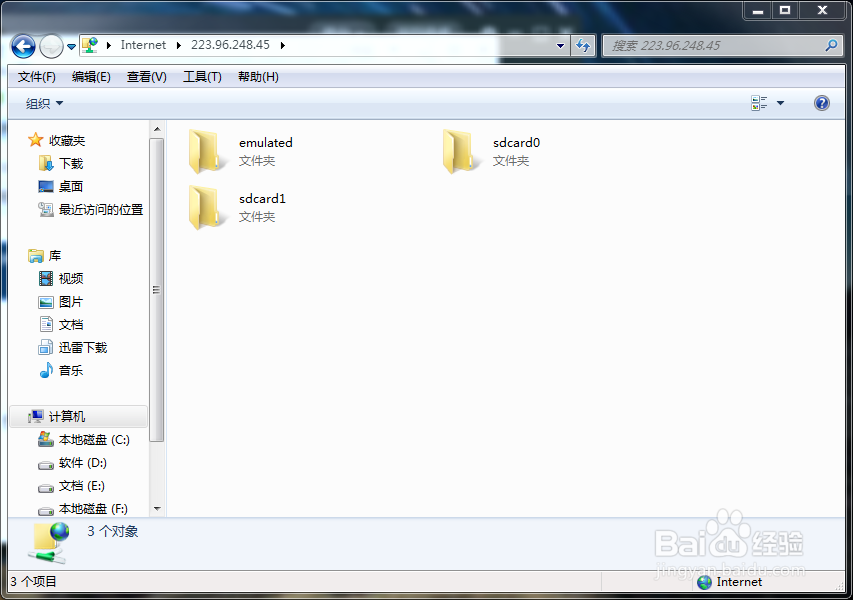Click the 3 个项目 status bar text
The width and height of the screenshot is (853, 600).
(x=33, y=582)
